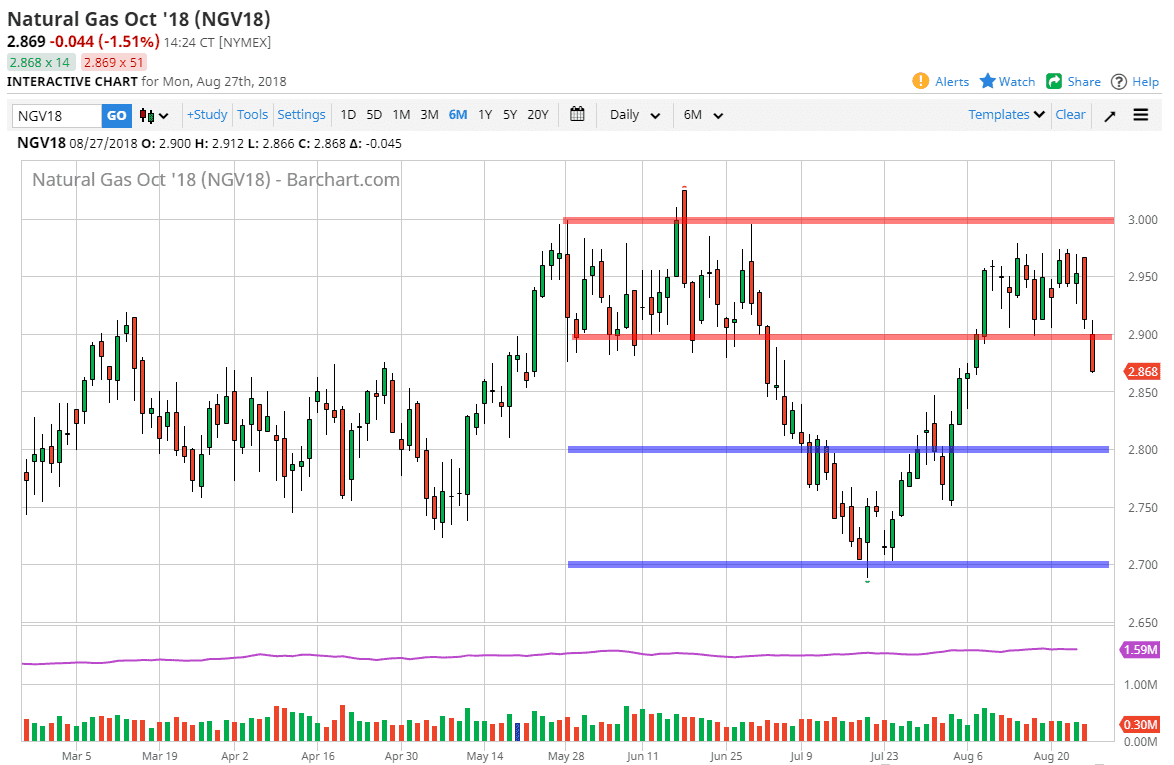Click the last red candlestick near 2.868
This screenshot has height=765, width=1174.
click(1092, 353)
